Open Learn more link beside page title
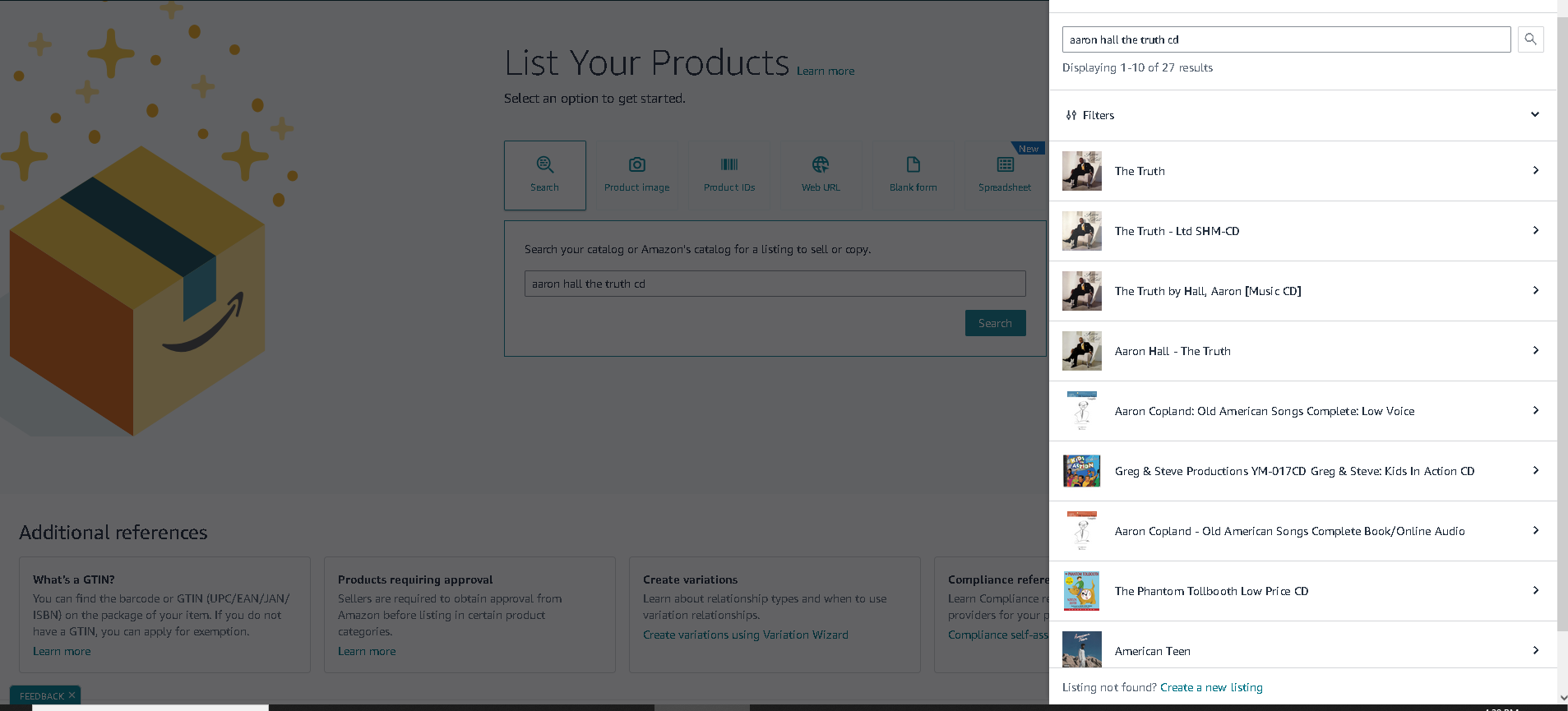Viewport: 1568px width, 711px height. click(x=826, y=72)
